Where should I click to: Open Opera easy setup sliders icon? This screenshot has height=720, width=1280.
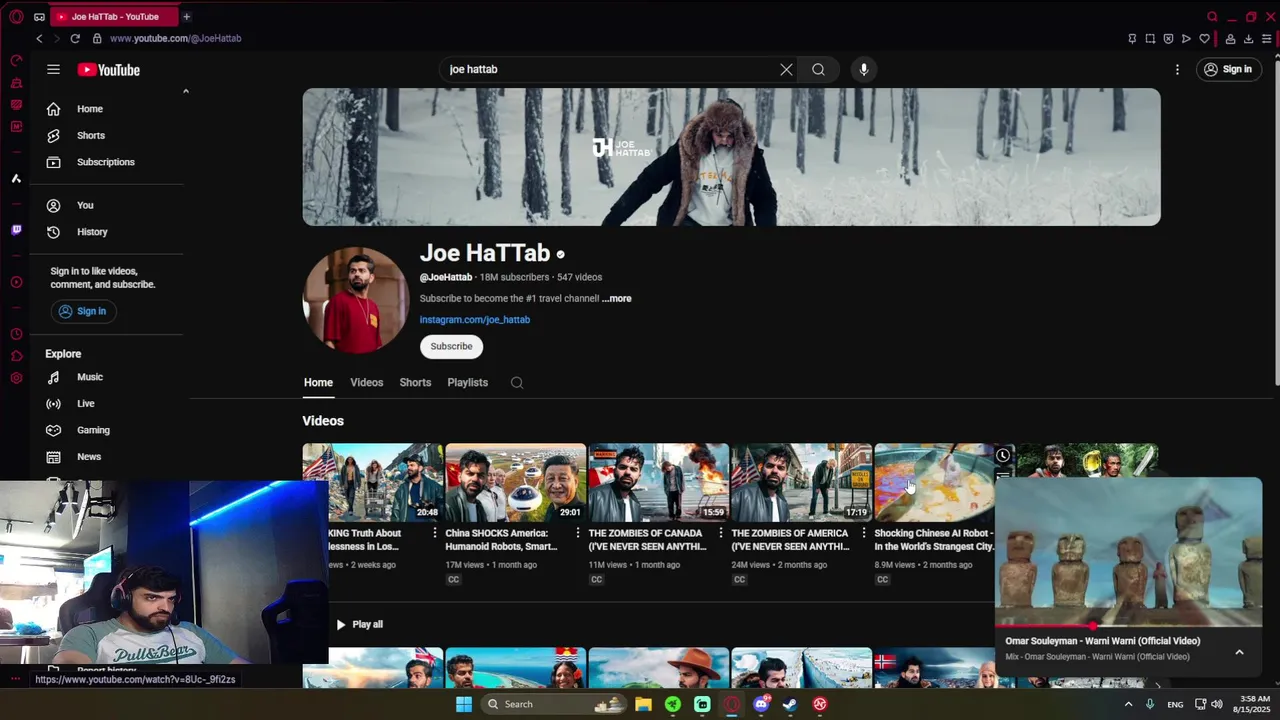click(x=1266, y=38)
